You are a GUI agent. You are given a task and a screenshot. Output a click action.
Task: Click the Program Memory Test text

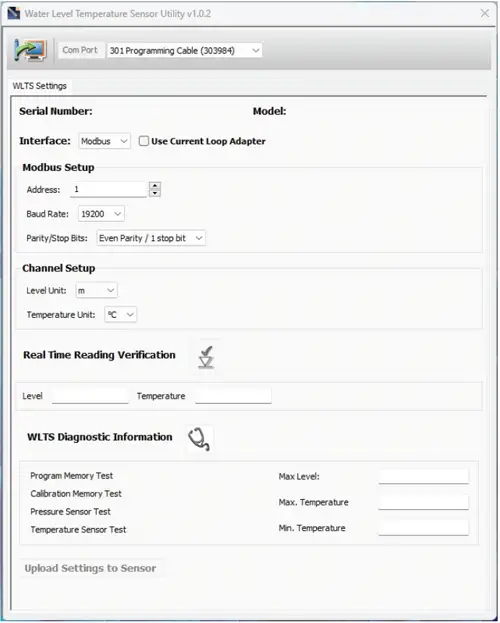coord(72,476)
